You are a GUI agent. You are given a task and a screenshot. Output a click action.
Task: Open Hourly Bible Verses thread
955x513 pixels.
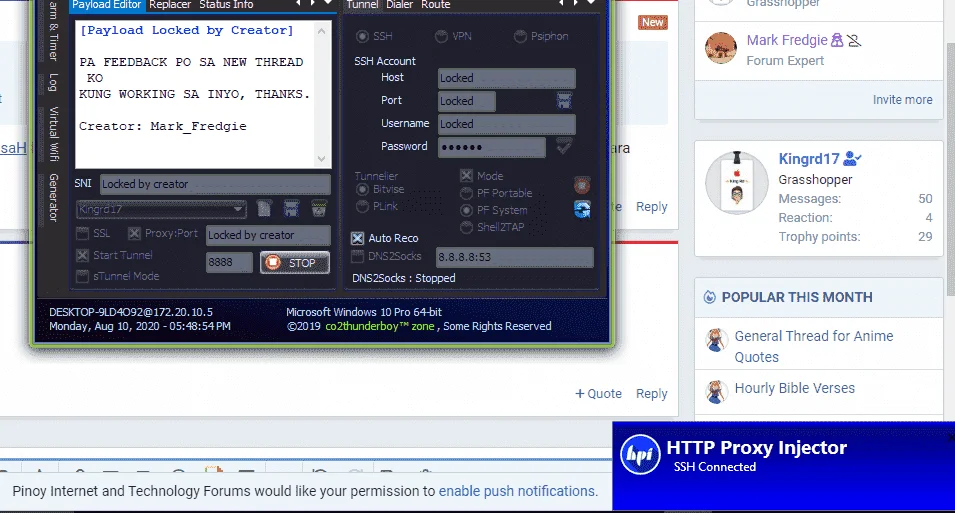click(x=794, y=388)
